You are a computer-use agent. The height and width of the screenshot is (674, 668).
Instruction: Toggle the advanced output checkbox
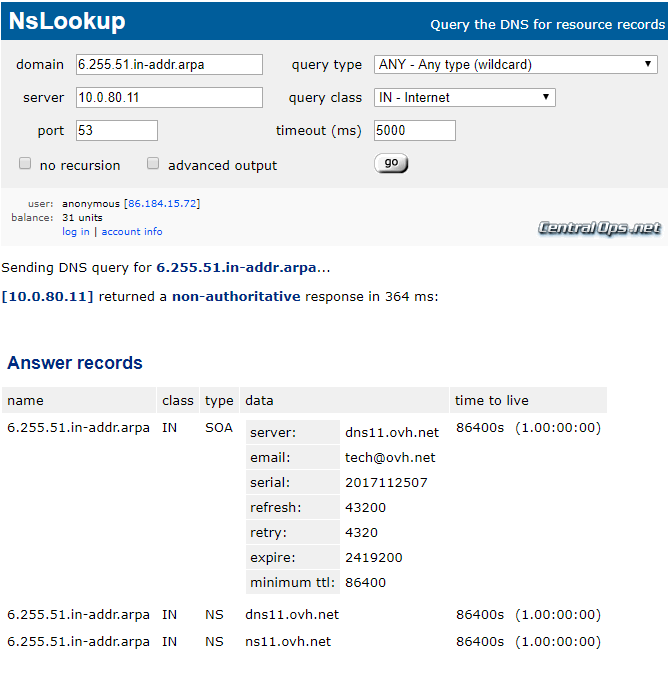click(x=153, y=163)
